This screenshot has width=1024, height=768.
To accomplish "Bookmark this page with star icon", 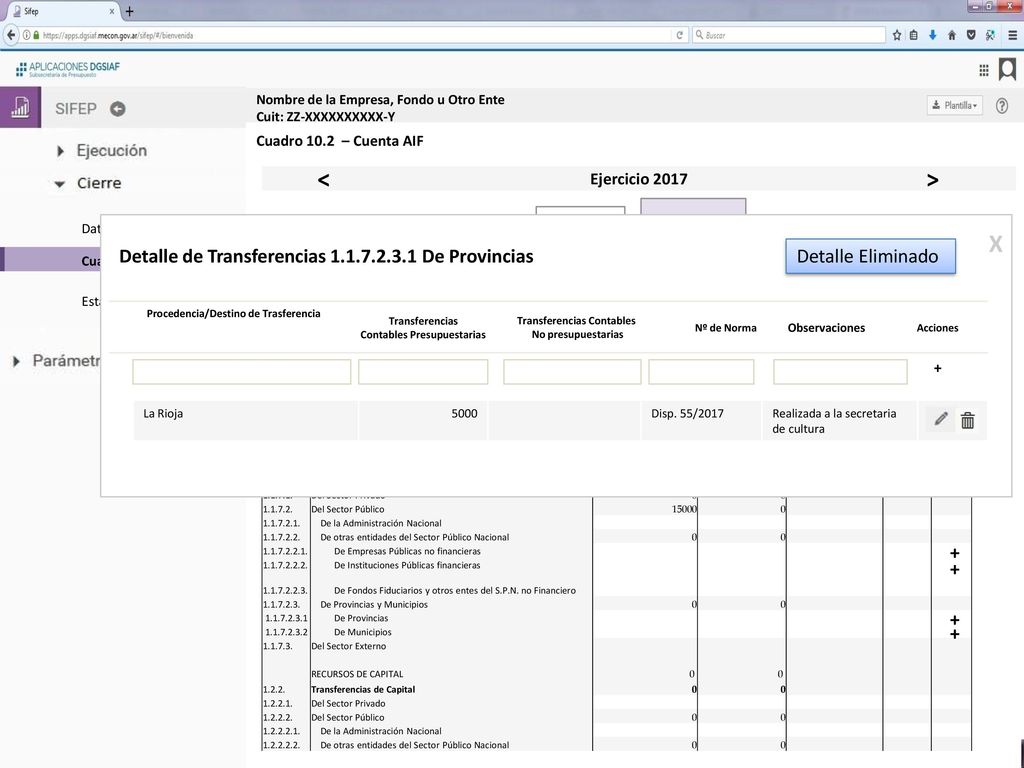I will coord(897,35).
